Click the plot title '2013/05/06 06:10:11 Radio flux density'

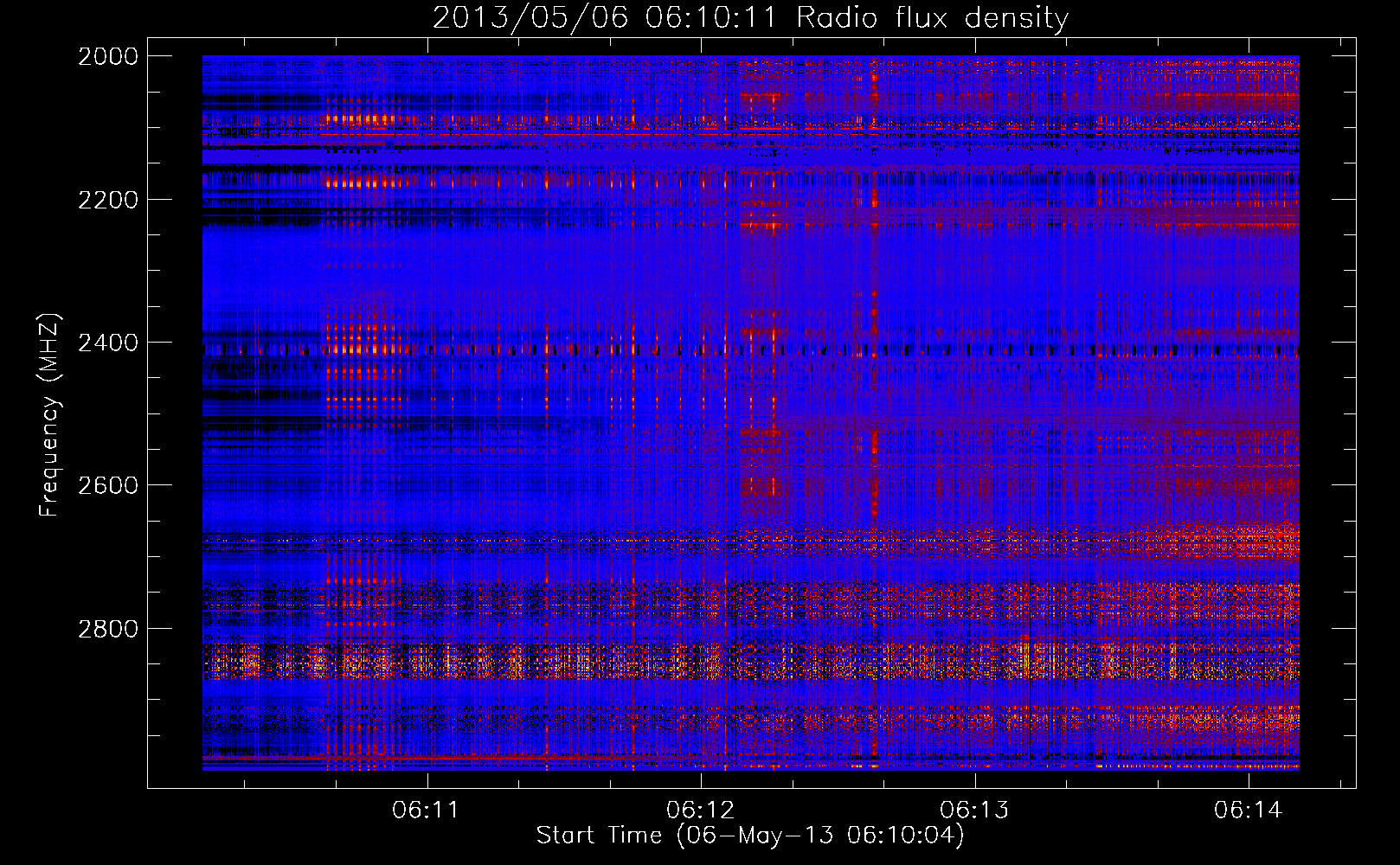tap(750, 17)
